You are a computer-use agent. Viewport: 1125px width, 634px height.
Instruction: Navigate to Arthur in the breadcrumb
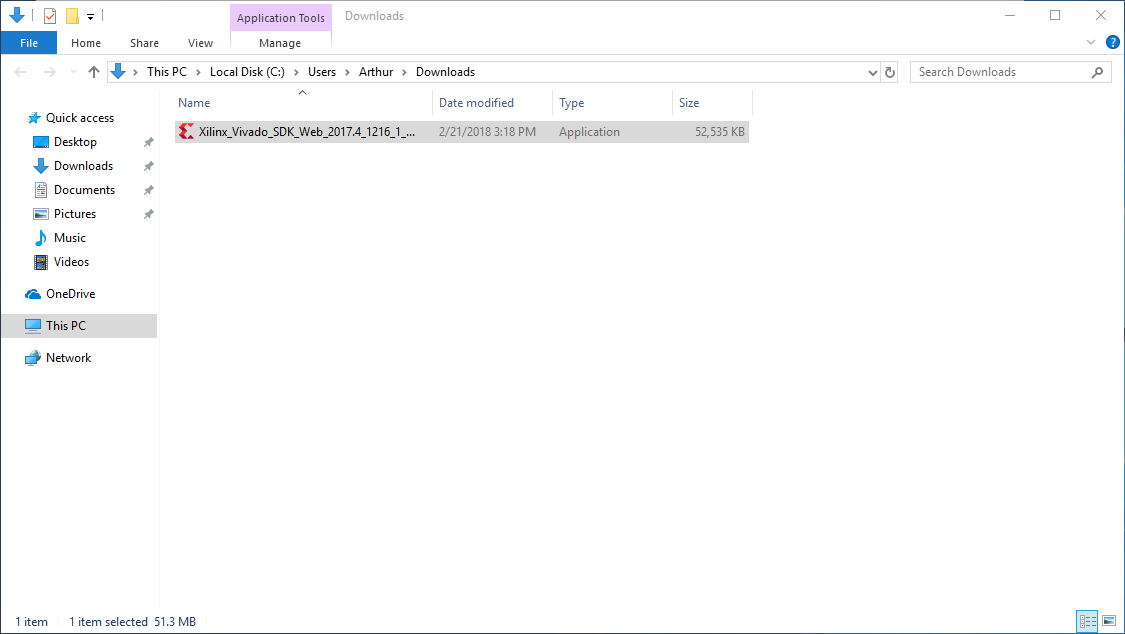(x=376, y=72)
